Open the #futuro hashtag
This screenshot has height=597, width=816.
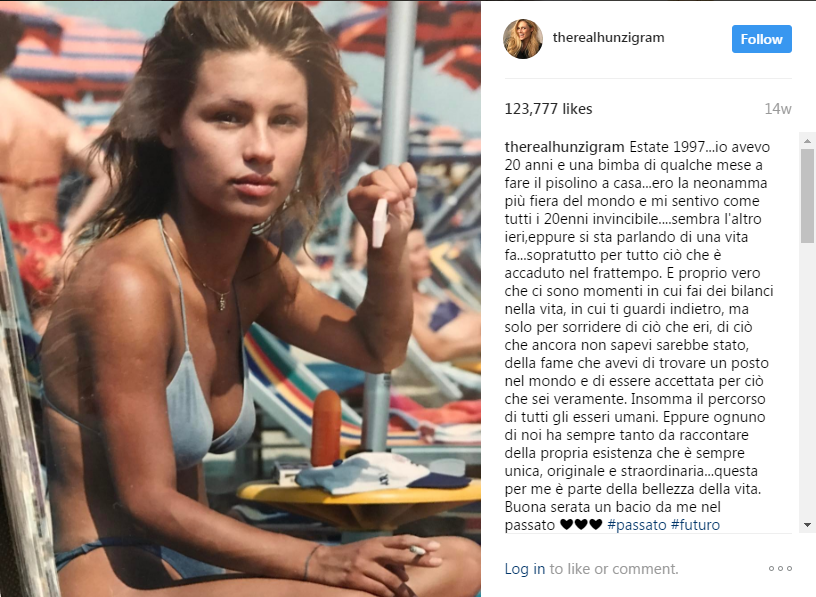(x=695, y=525)
